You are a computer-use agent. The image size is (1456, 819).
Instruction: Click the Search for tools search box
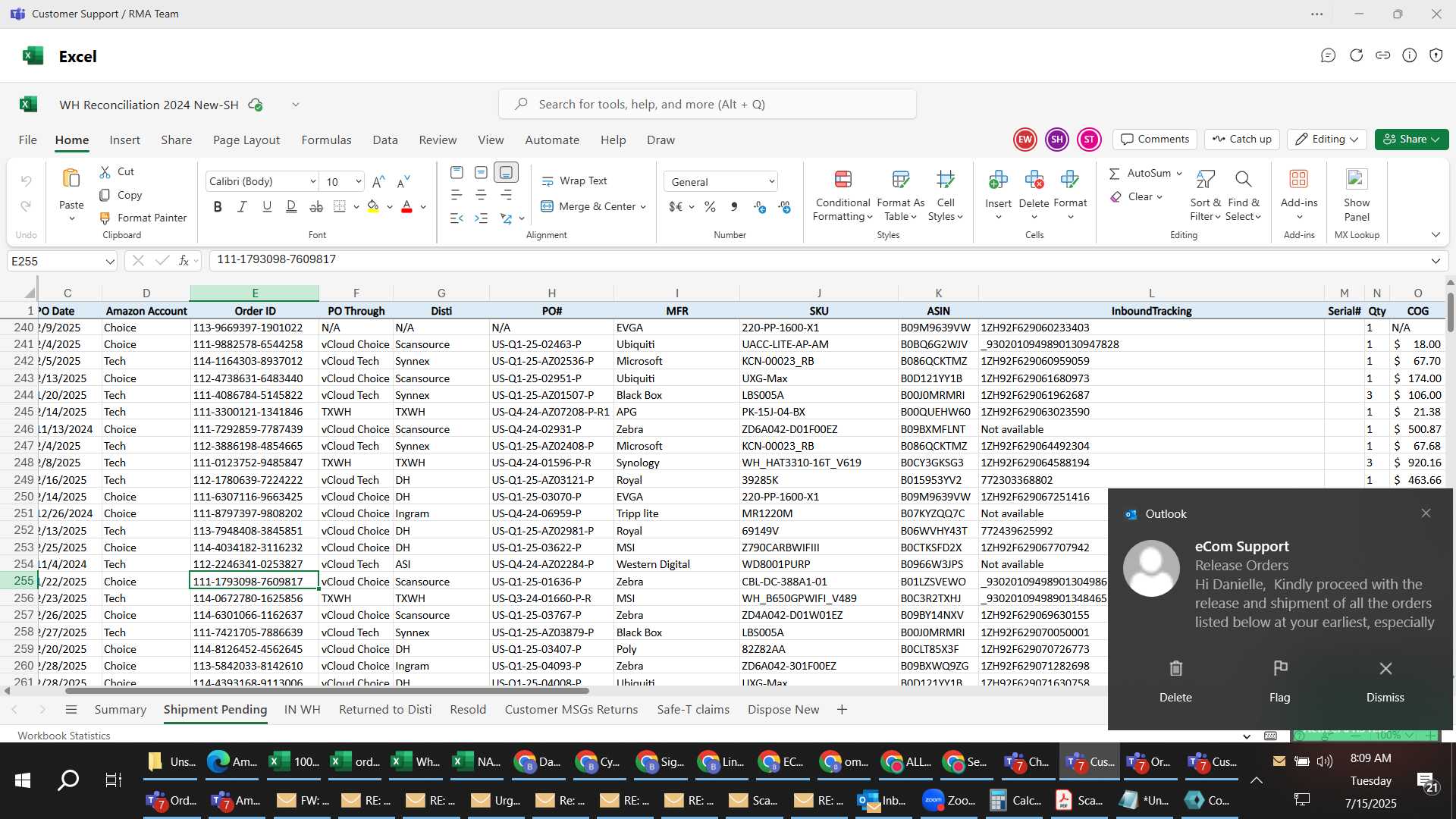[708, 104]
